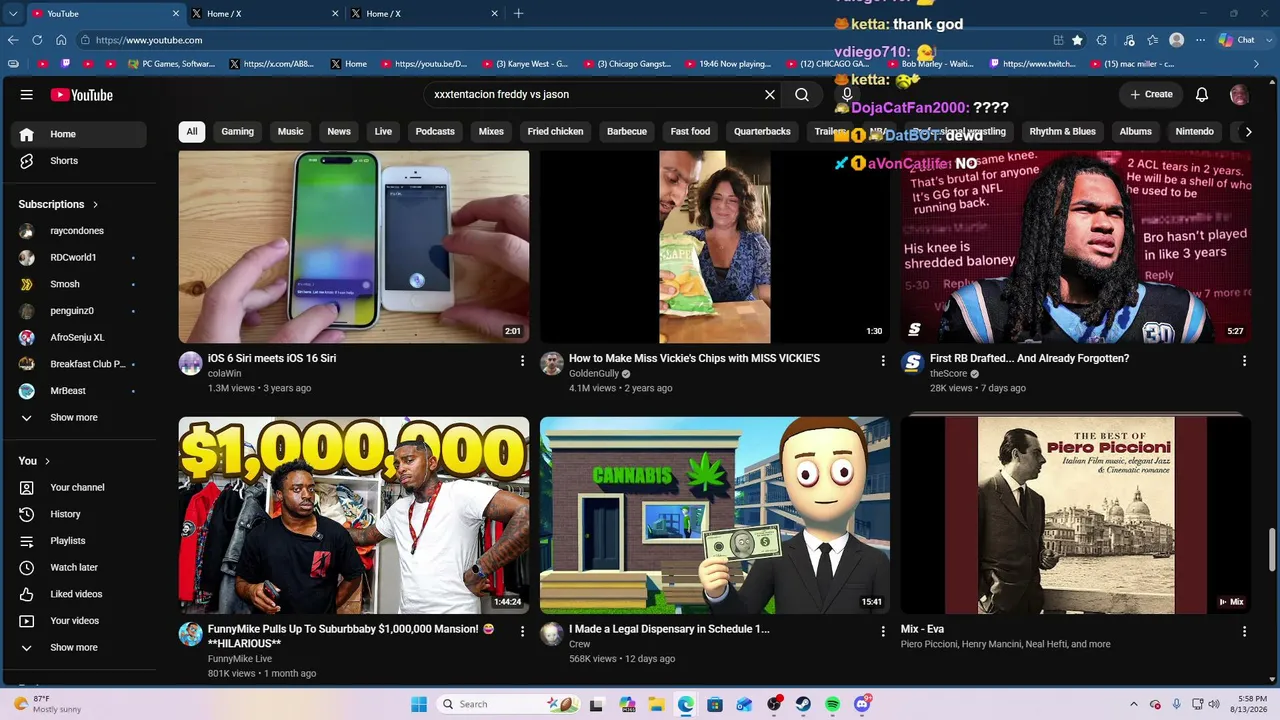Select the All filter chip

coord(192,132)
